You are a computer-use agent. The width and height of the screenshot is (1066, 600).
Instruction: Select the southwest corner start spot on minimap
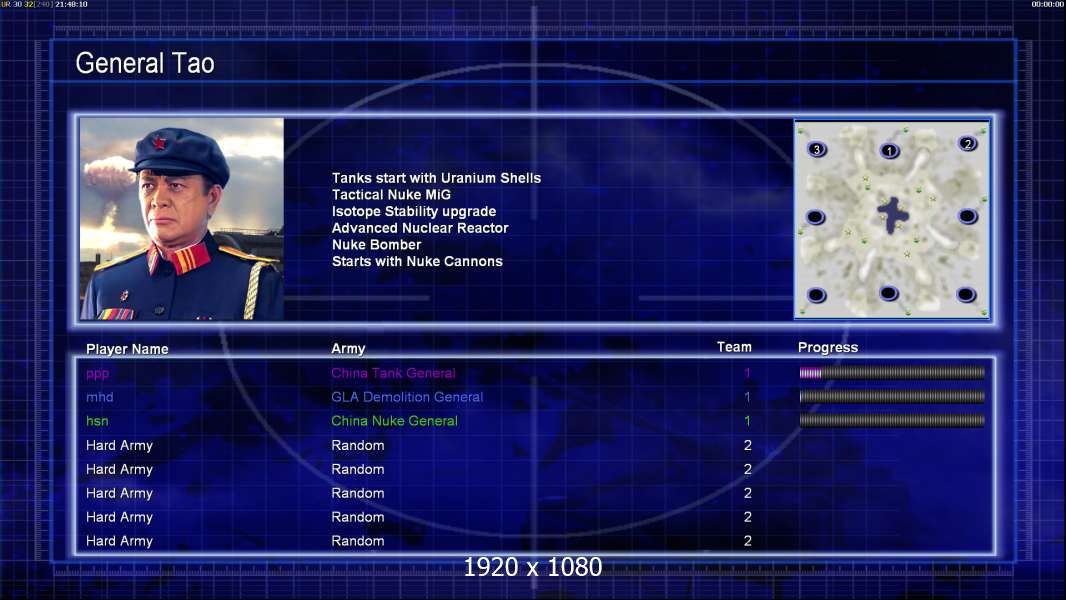(x=816, y=295)
